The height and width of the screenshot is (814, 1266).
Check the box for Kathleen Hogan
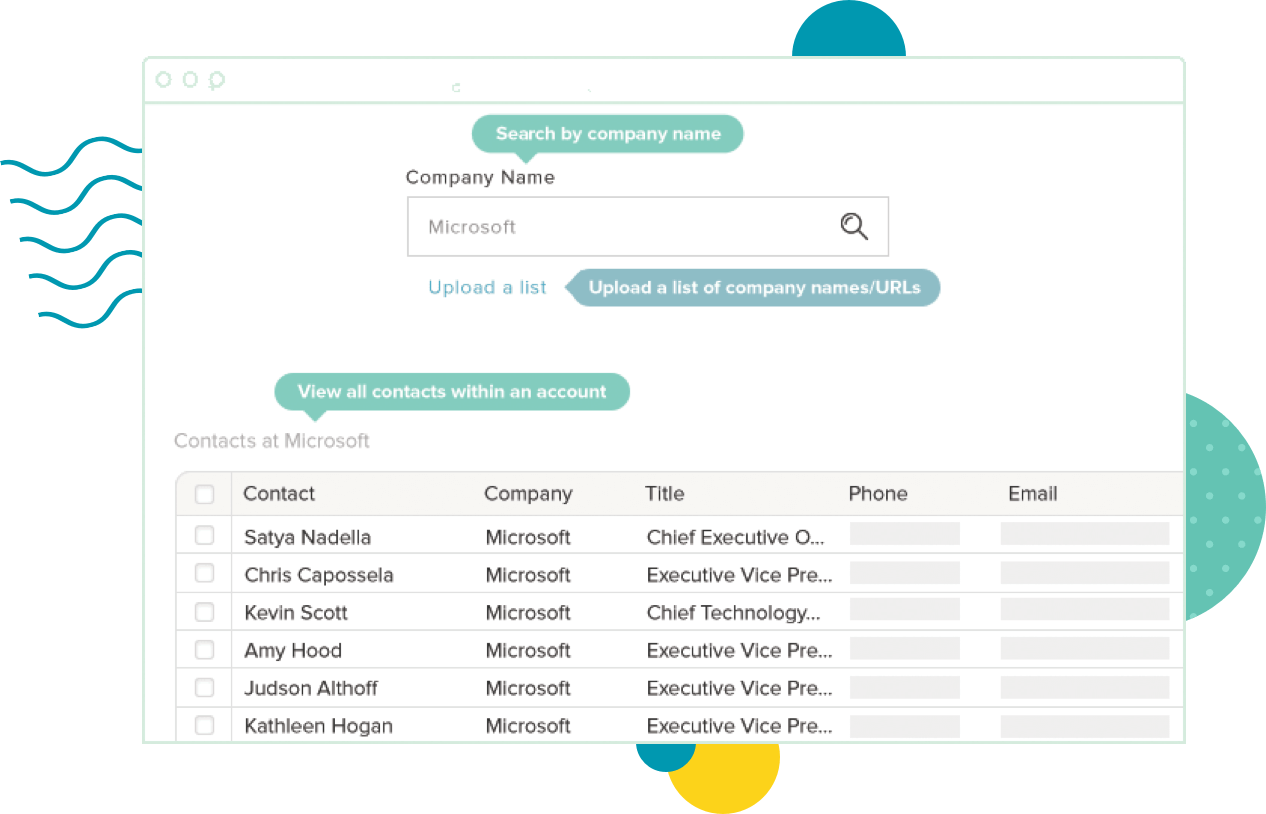pos(204,726)
